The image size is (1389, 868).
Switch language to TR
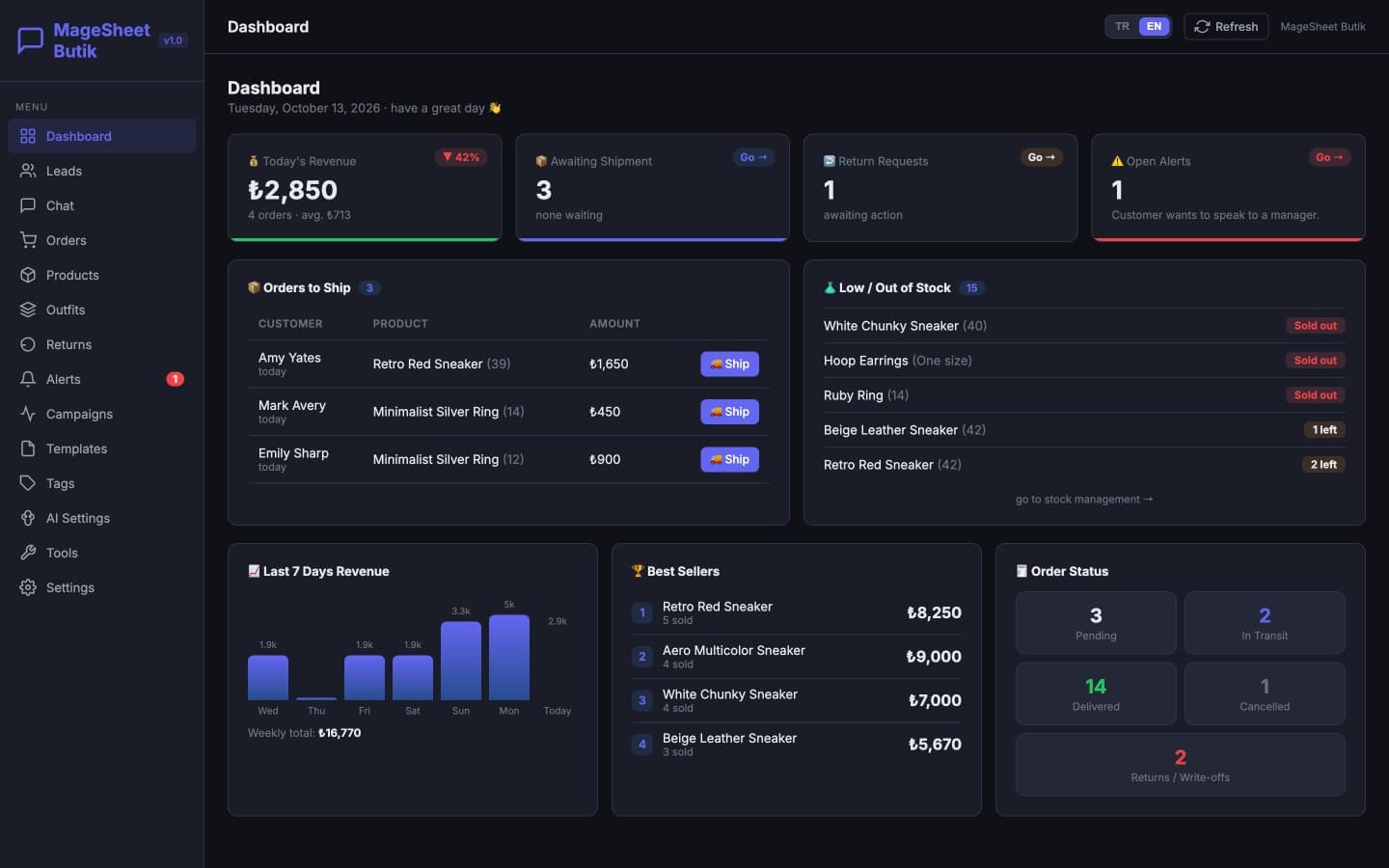(1122, 27)
